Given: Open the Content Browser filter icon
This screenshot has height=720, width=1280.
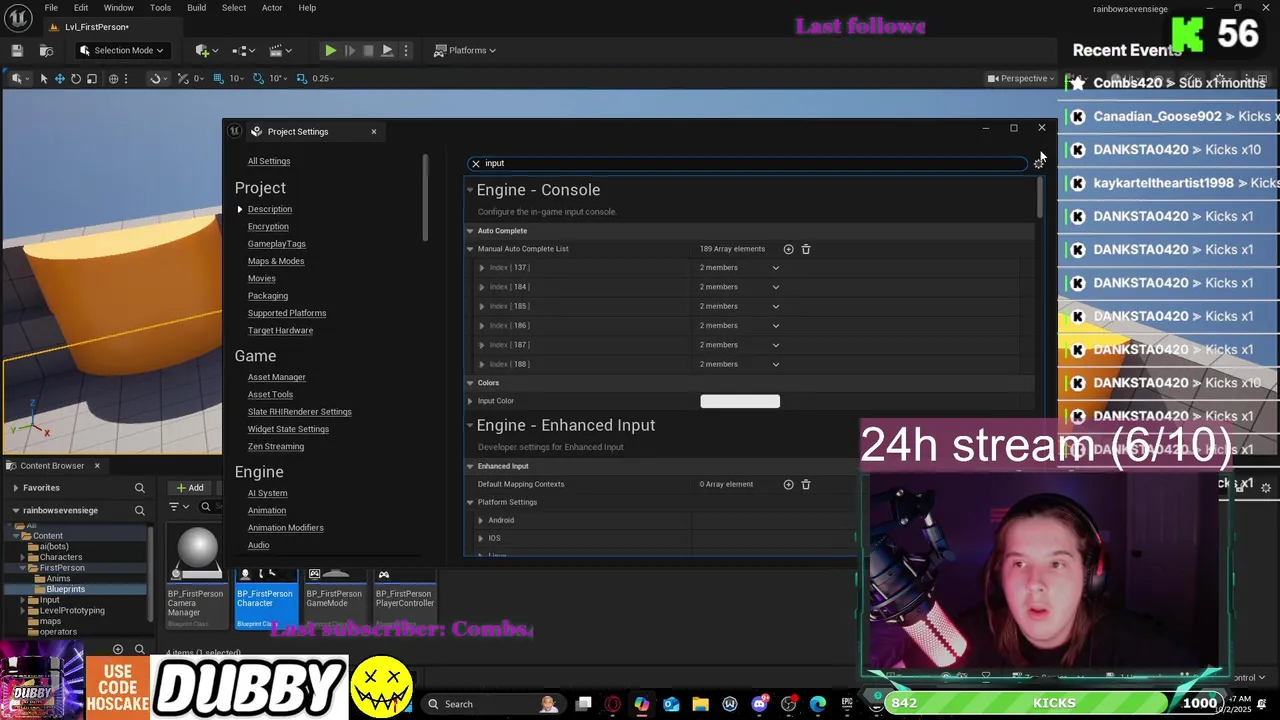Looking at the screenshot, I should [x=177, y=507].
